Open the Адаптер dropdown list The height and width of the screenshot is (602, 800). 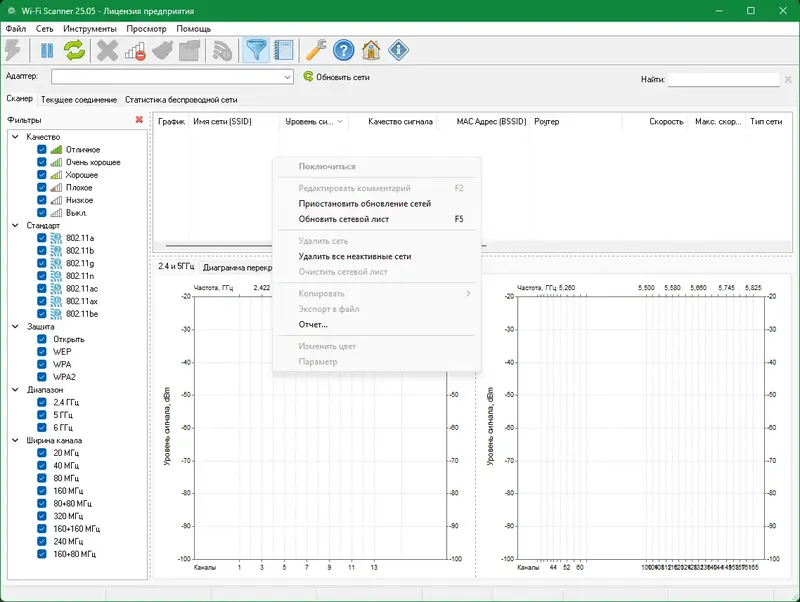point(287,77)
